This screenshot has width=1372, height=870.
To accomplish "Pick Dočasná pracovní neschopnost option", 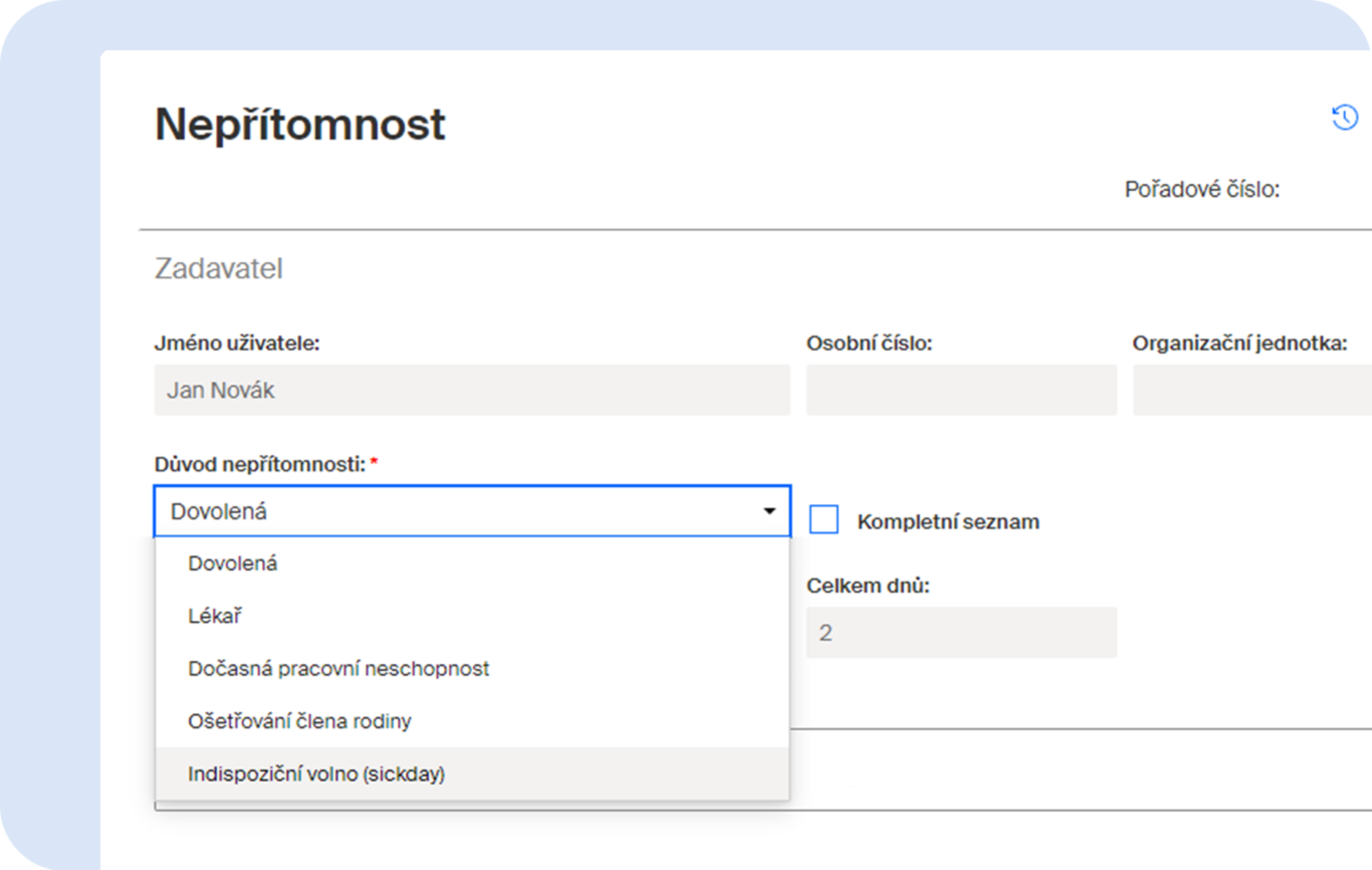I will (x=472, y=668).
